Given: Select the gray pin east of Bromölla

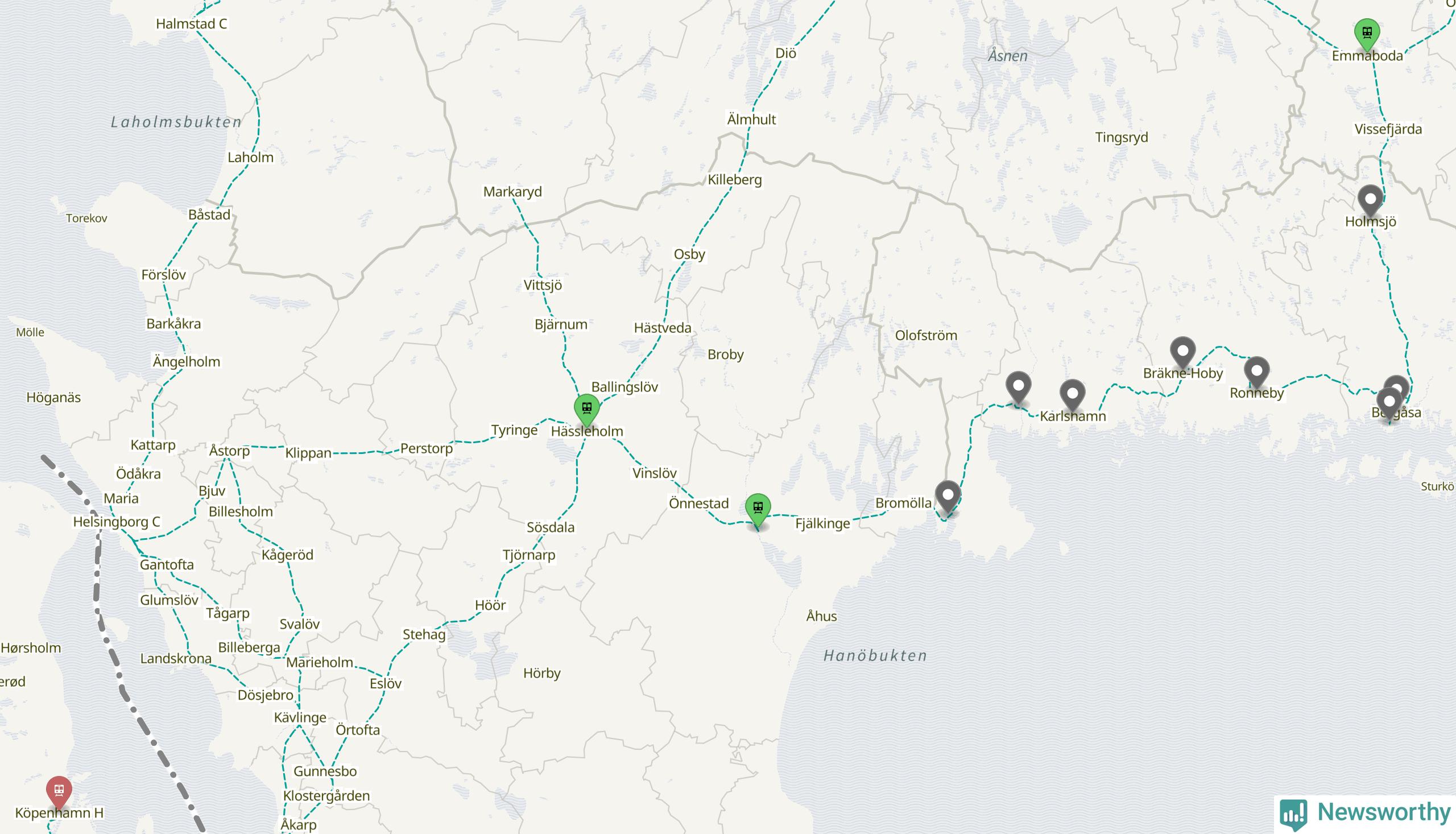Looking at the screenshot, I should coord(948,496).
